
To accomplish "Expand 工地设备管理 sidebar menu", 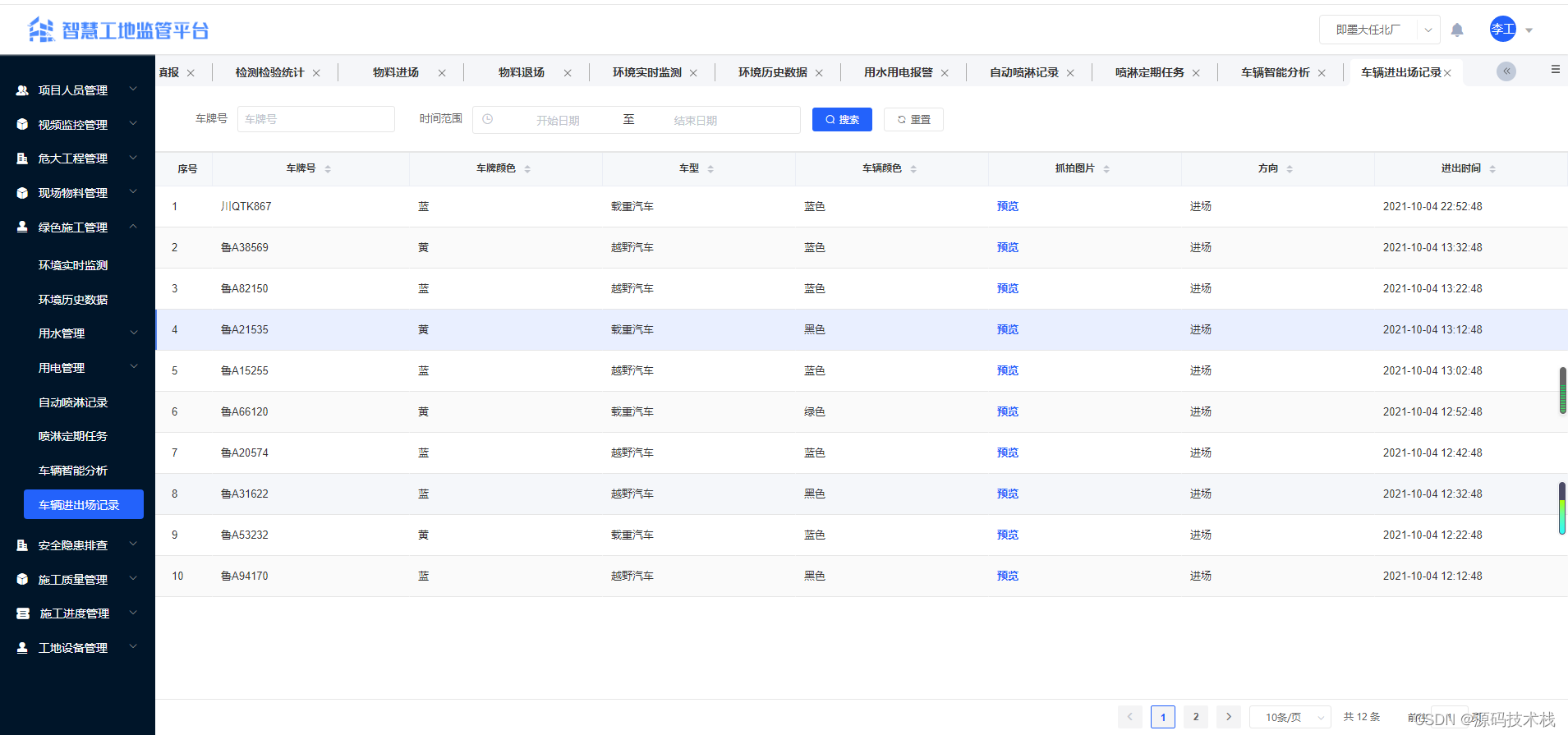I will 77,648.
